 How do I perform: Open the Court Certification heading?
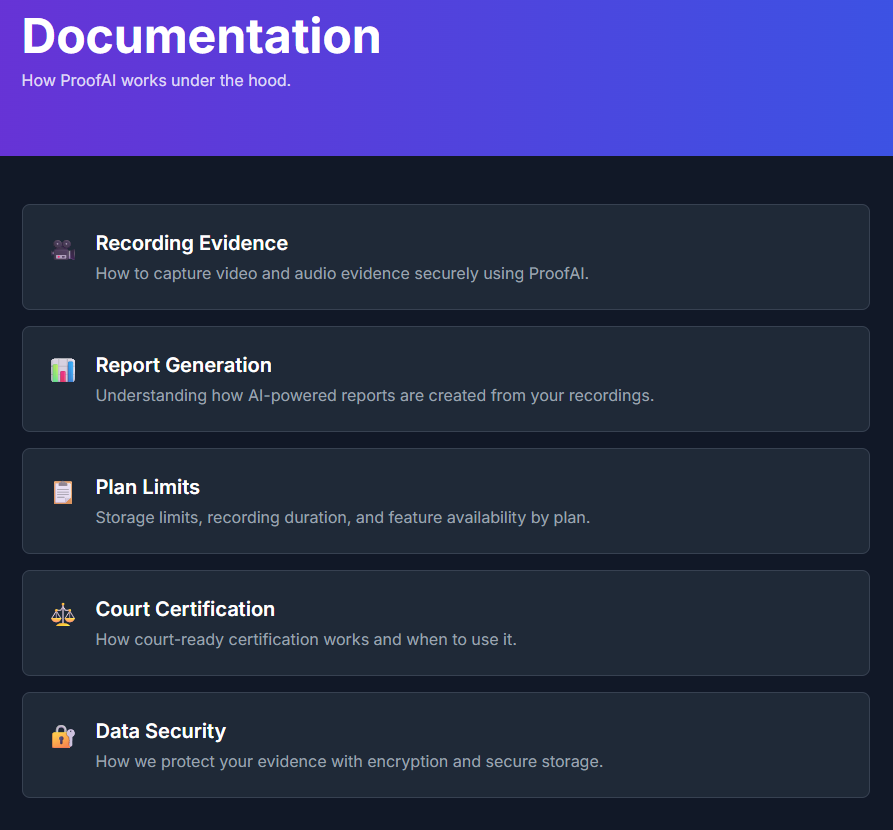tap(185, 609)
